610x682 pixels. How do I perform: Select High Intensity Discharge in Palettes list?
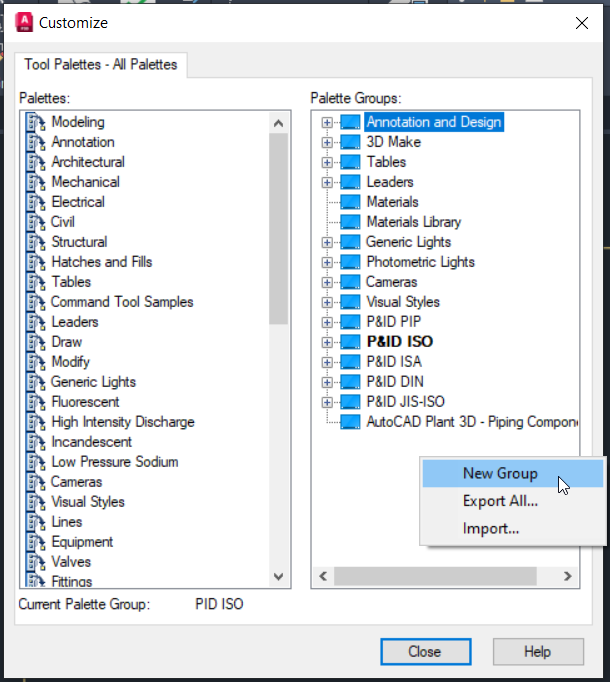[123, 422]
